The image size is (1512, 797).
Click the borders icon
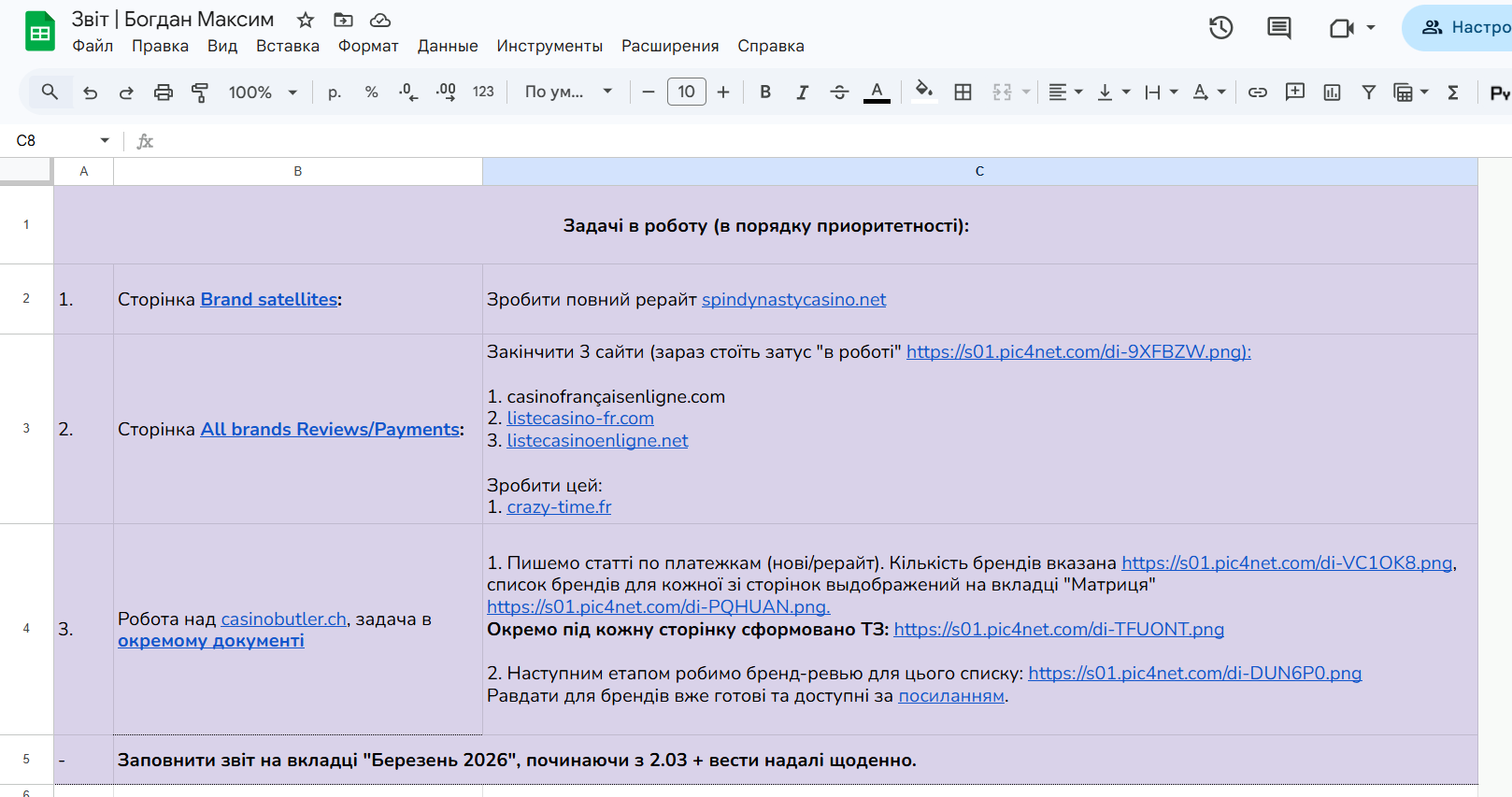tap(963, 93)
